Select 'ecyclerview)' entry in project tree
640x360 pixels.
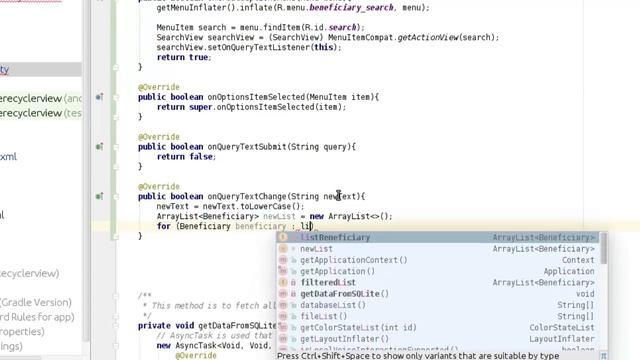(x=30, y=273)
